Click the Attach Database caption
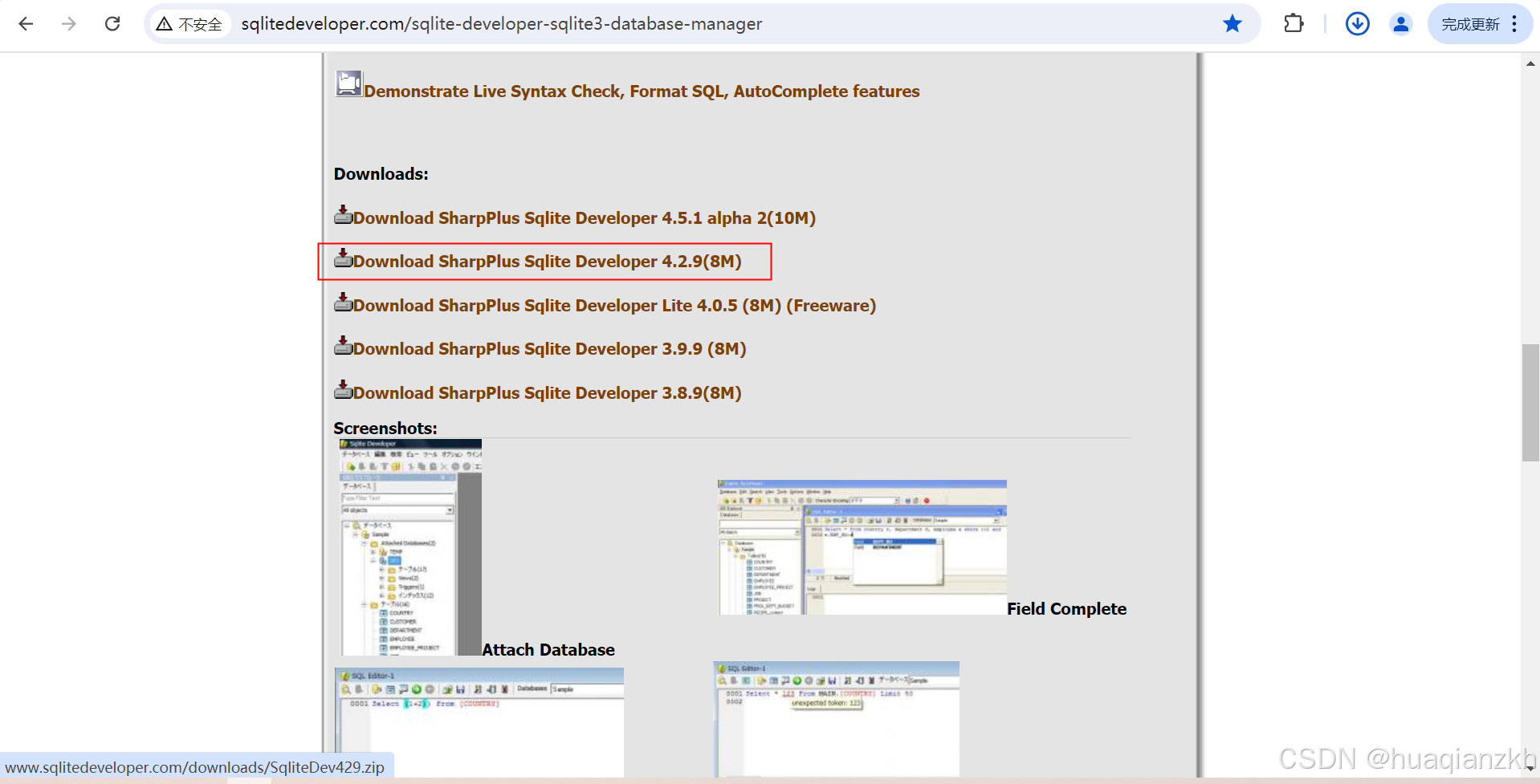 click(x=548, y=650)
